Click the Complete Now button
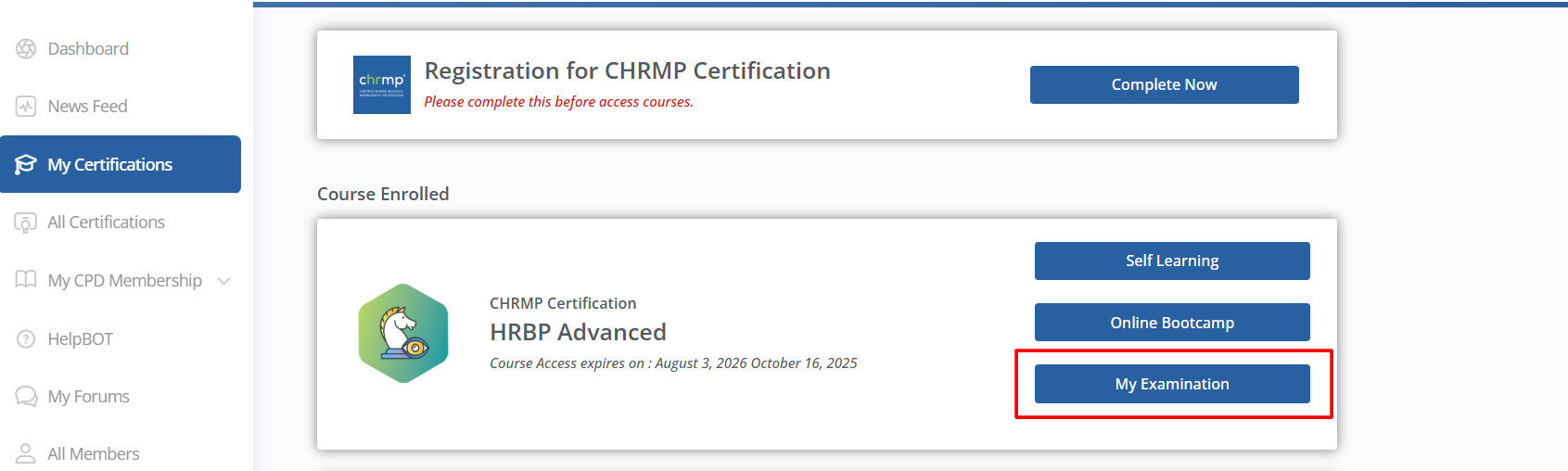Screen dimensions: 1568x471 tap(1164, 84)
